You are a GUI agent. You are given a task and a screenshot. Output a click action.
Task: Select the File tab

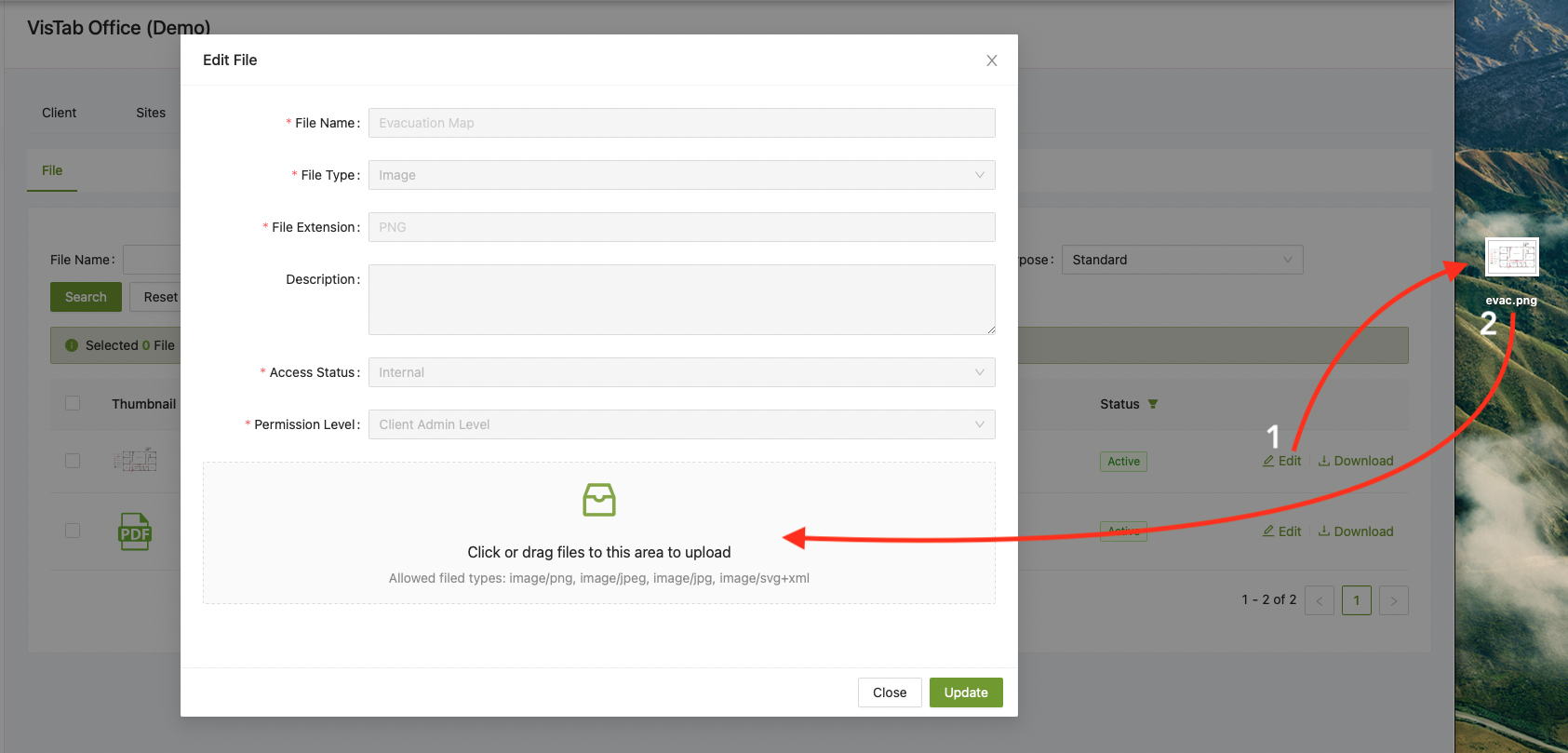52,170
